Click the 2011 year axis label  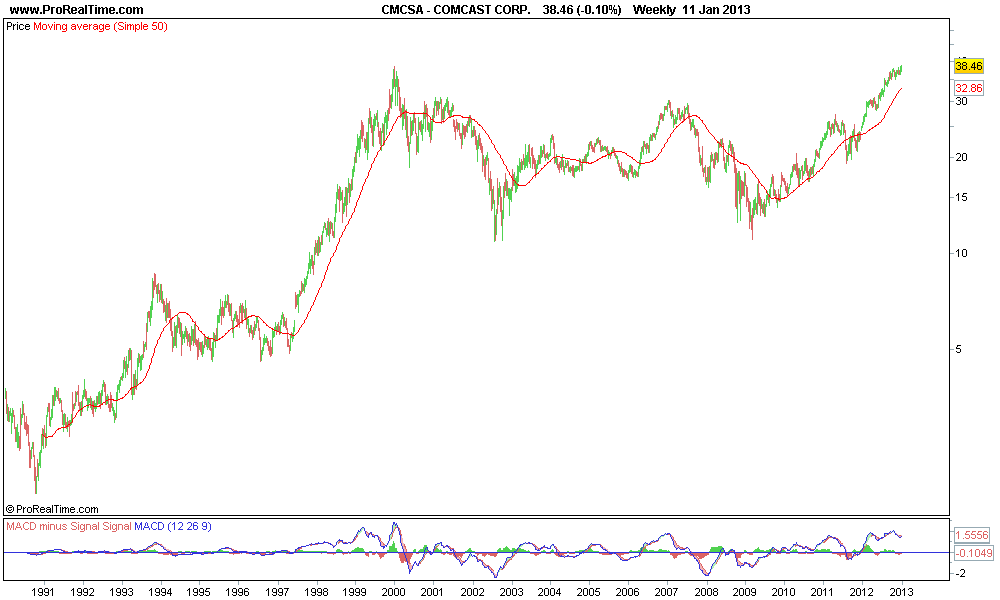(x=823, y=592)
